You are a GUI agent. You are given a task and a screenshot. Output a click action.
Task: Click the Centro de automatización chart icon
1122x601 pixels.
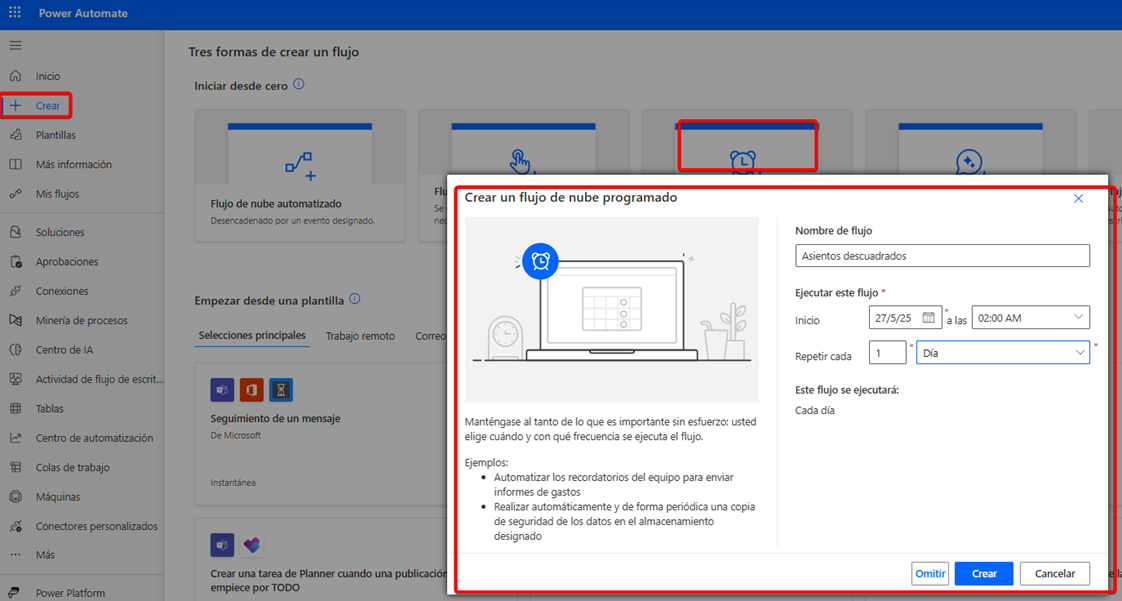click(x=15, y=438)
